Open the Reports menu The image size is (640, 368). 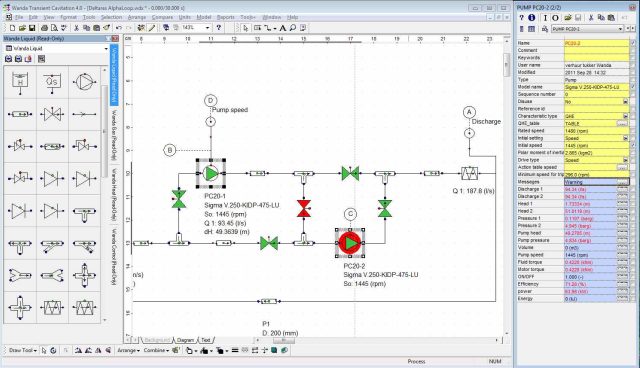[225, 17]
